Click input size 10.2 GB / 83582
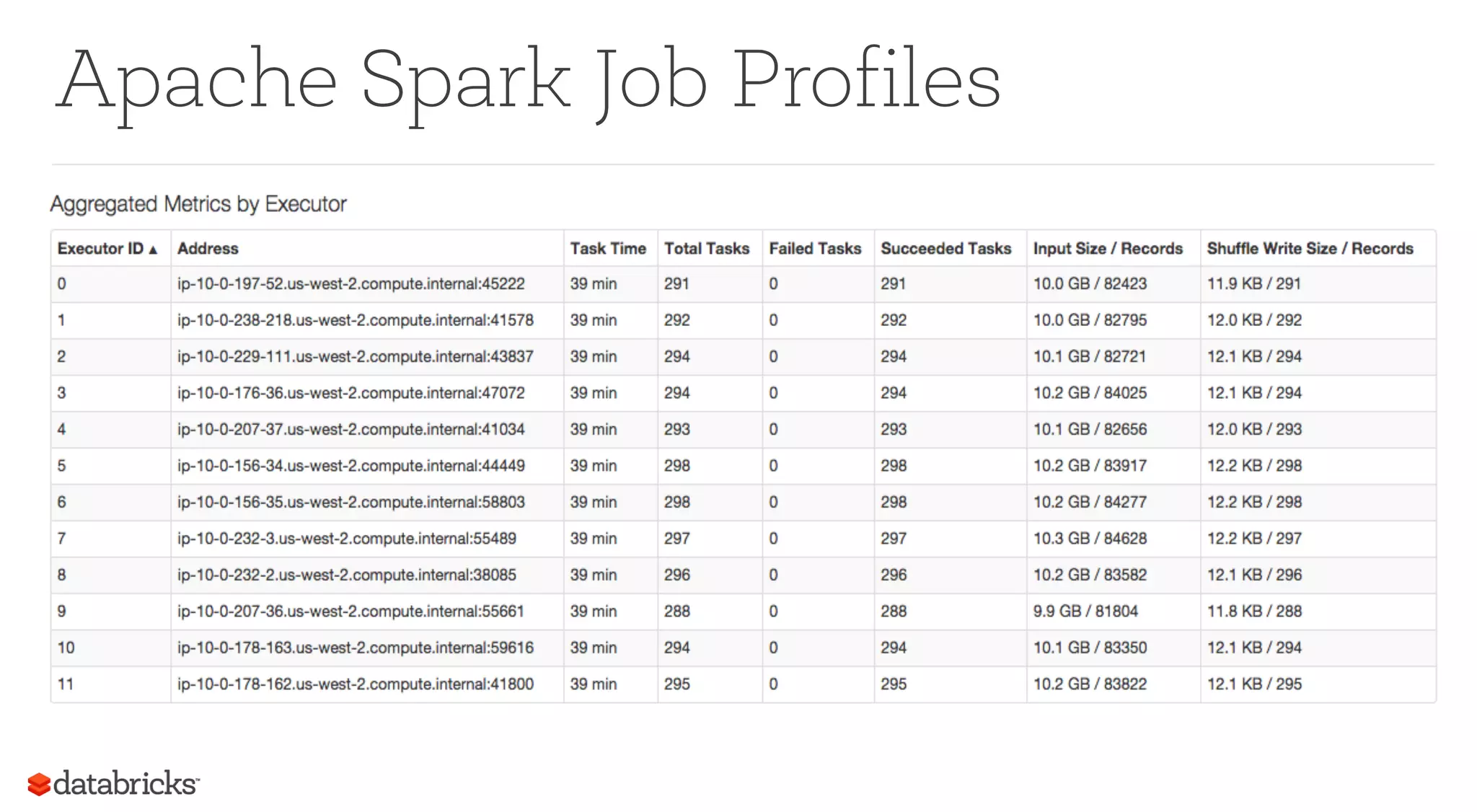1477x812 pixels. click(x=1090, y=575)
